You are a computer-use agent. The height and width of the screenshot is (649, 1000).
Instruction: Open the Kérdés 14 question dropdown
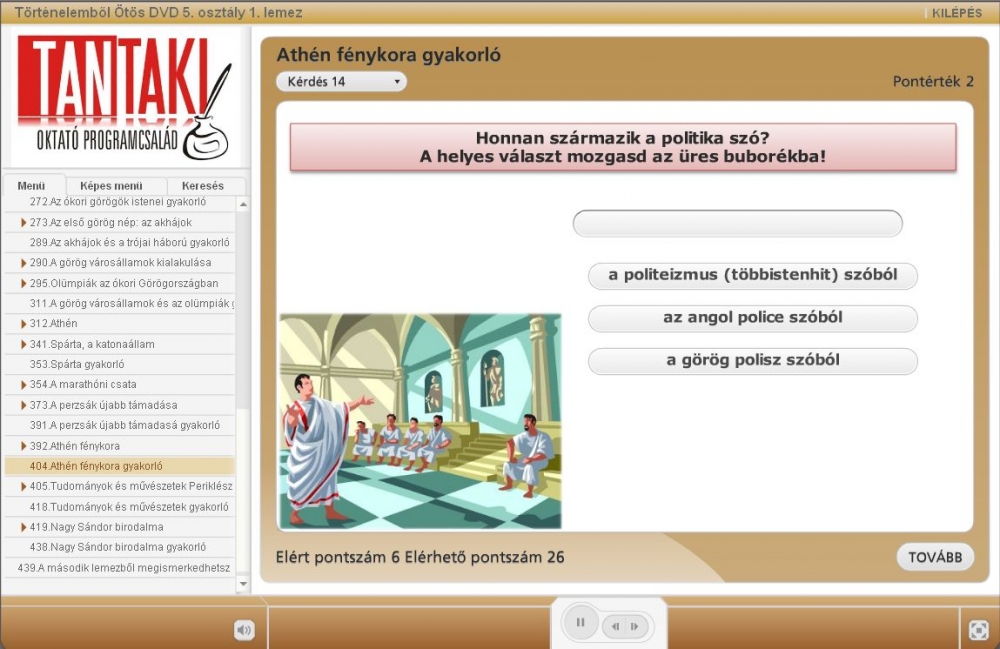click(x=341, y=82)
